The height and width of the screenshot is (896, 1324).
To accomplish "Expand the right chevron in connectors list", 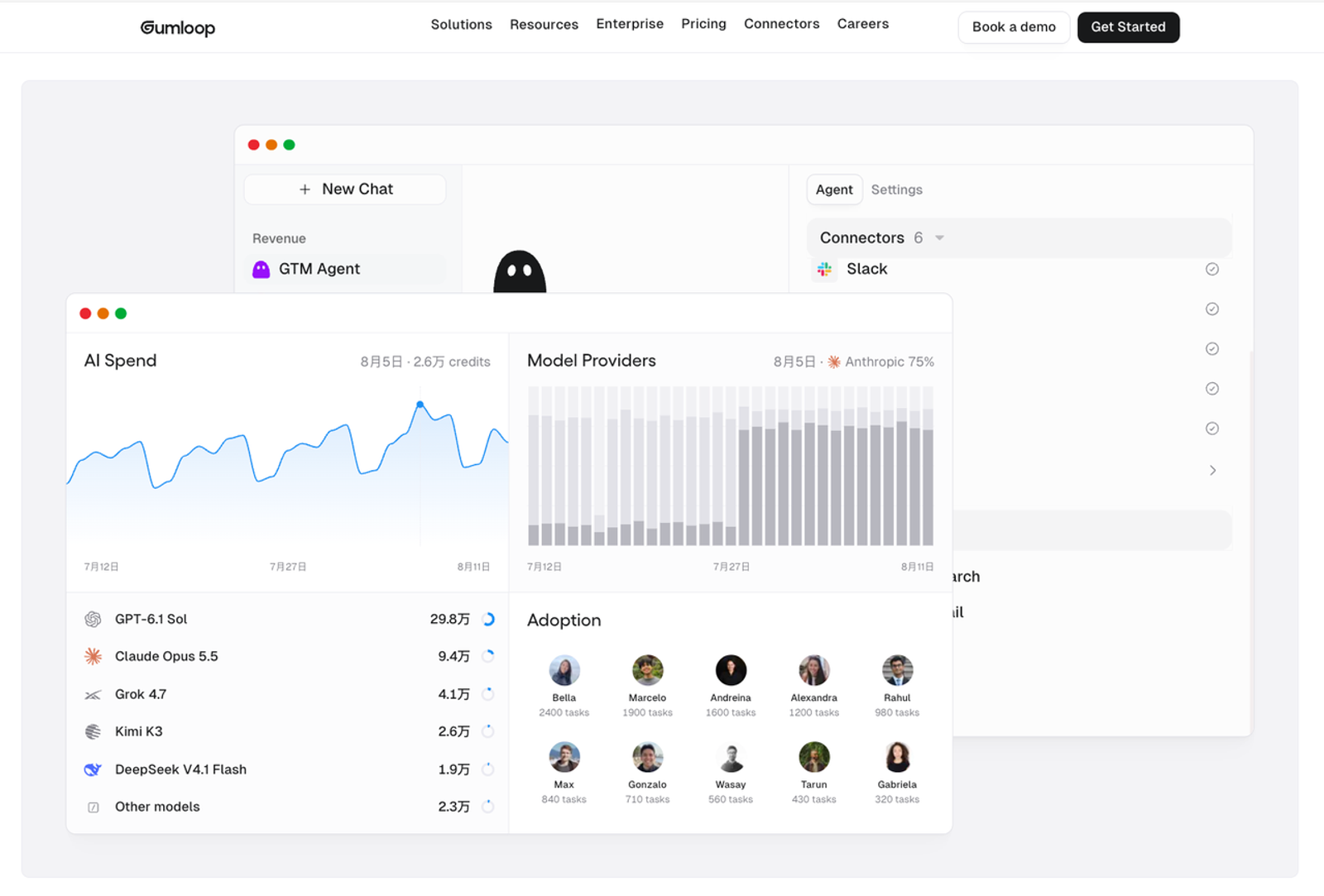I will coord(1212,470).
